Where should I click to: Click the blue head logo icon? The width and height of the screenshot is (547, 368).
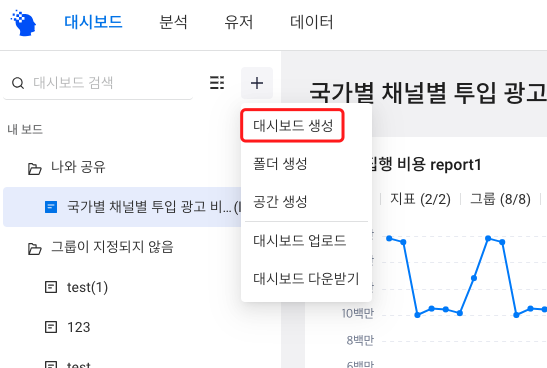tap(24, 23)
